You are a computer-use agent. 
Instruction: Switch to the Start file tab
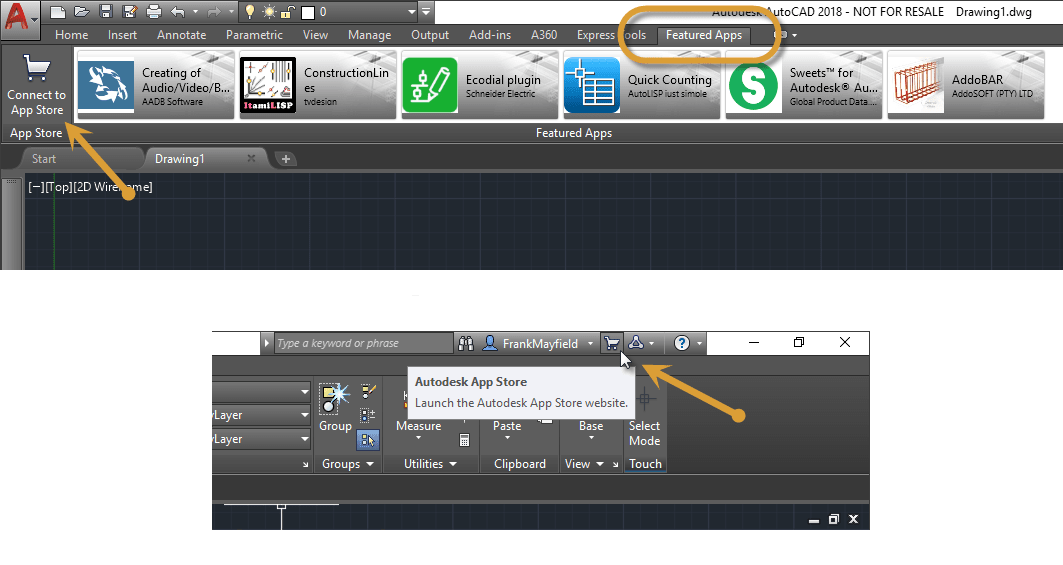point(44,159)
